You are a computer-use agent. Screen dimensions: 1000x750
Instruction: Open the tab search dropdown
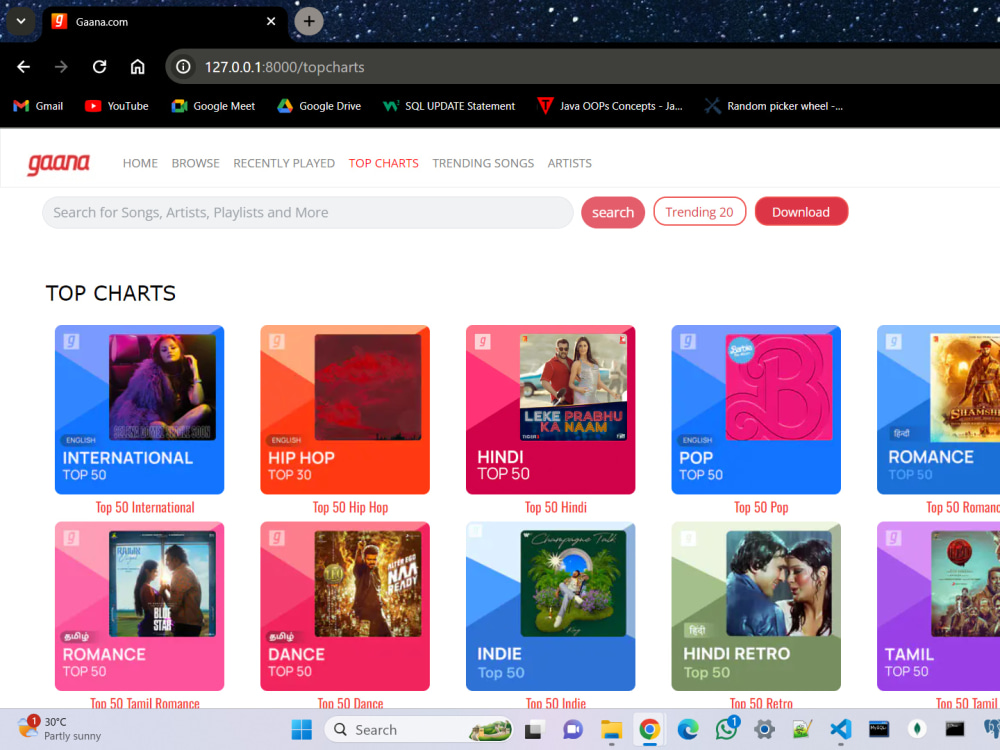click(21, 21)
